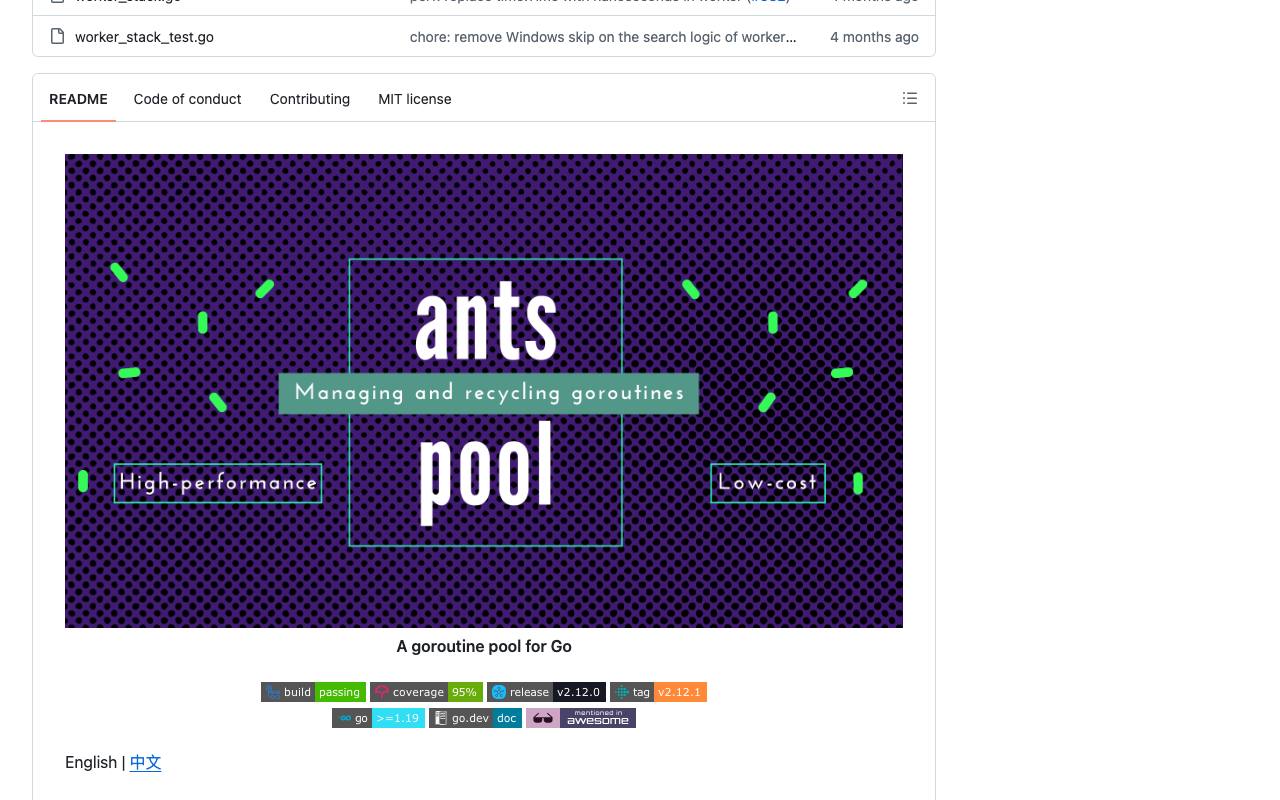
Task: Open the Contributing tab
Action: click(x=310, y=99)
